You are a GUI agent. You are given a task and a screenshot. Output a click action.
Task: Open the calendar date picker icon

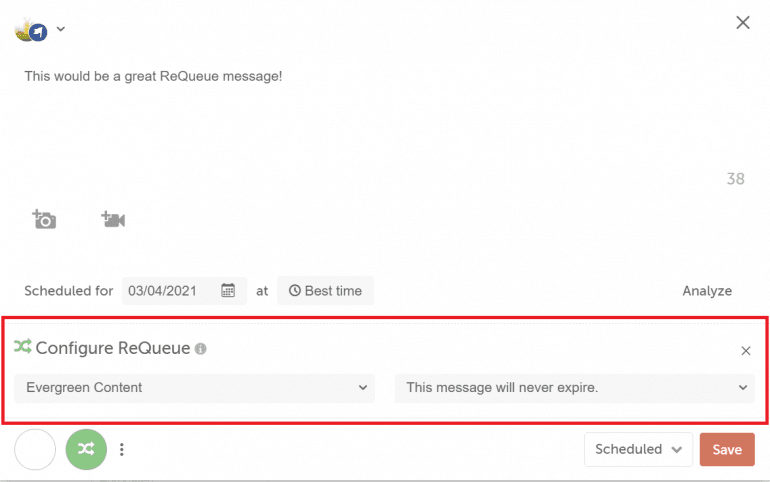[228, 290]
